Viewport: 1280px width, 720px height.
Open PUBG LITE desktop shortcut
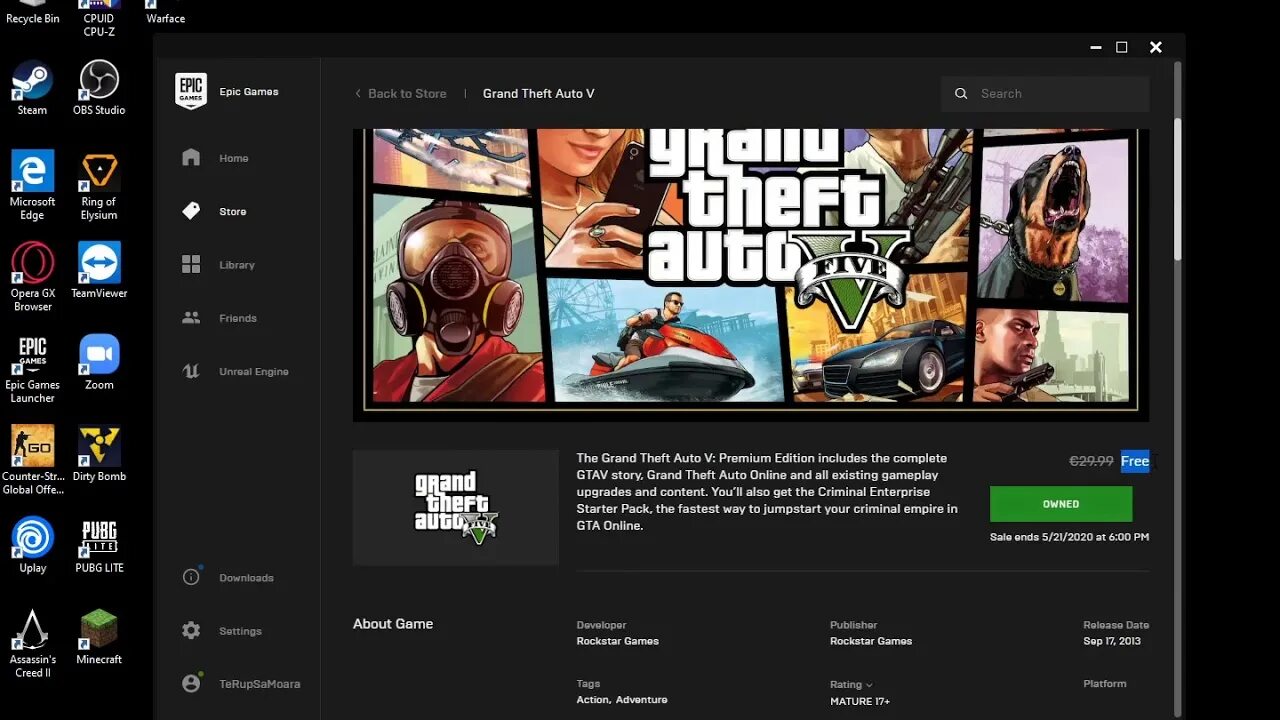pos(99,545)
